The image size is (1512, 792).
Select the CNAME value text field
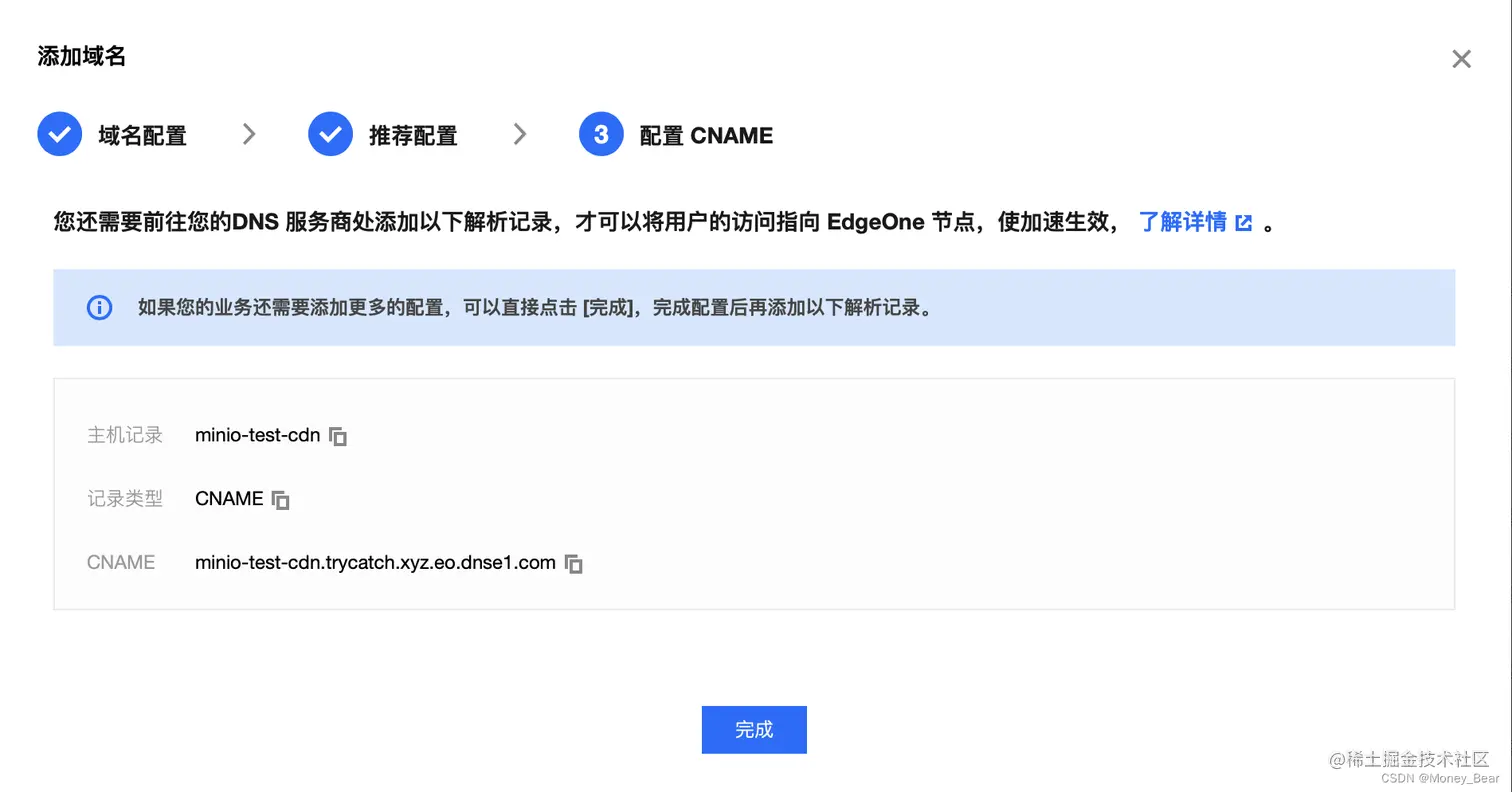[375, 563]
